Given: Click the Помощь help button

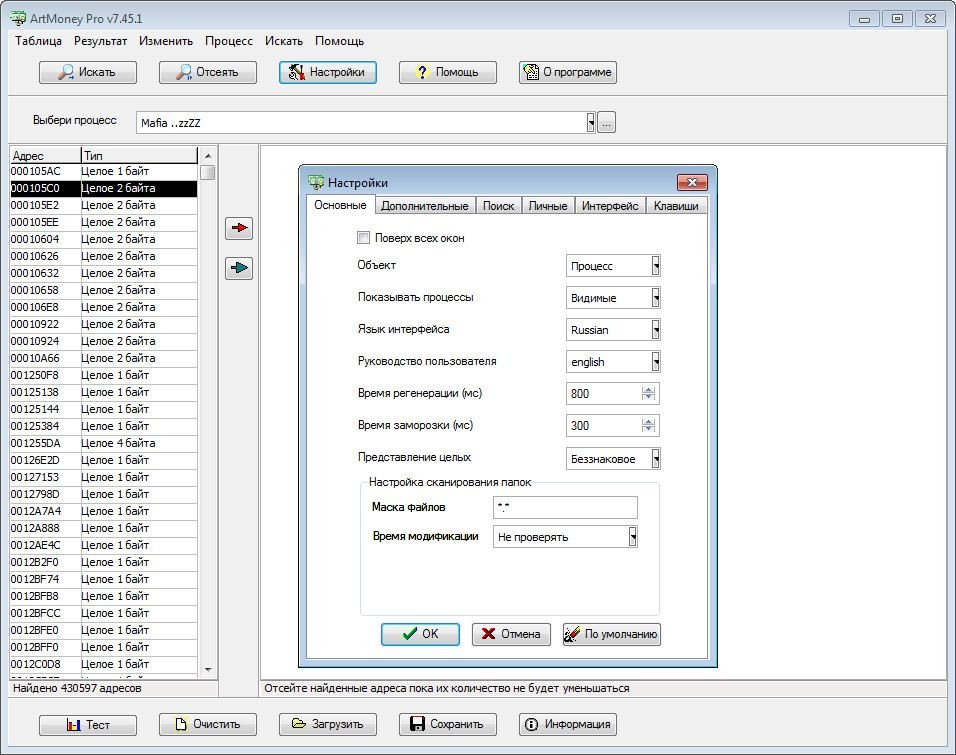Looking at the screenshot, I should (447, 72).
